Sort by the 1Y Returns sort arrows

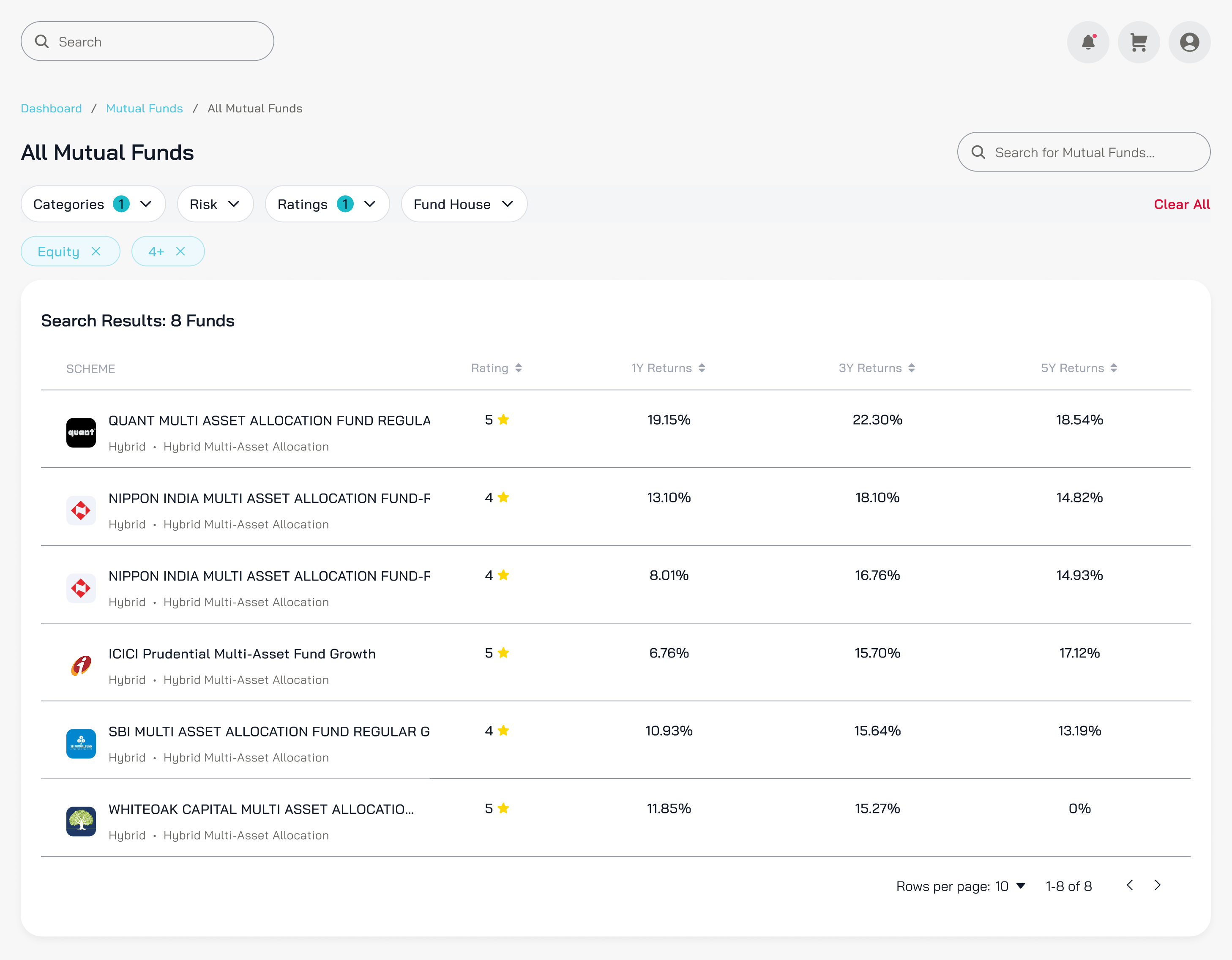tap(702, 368)
